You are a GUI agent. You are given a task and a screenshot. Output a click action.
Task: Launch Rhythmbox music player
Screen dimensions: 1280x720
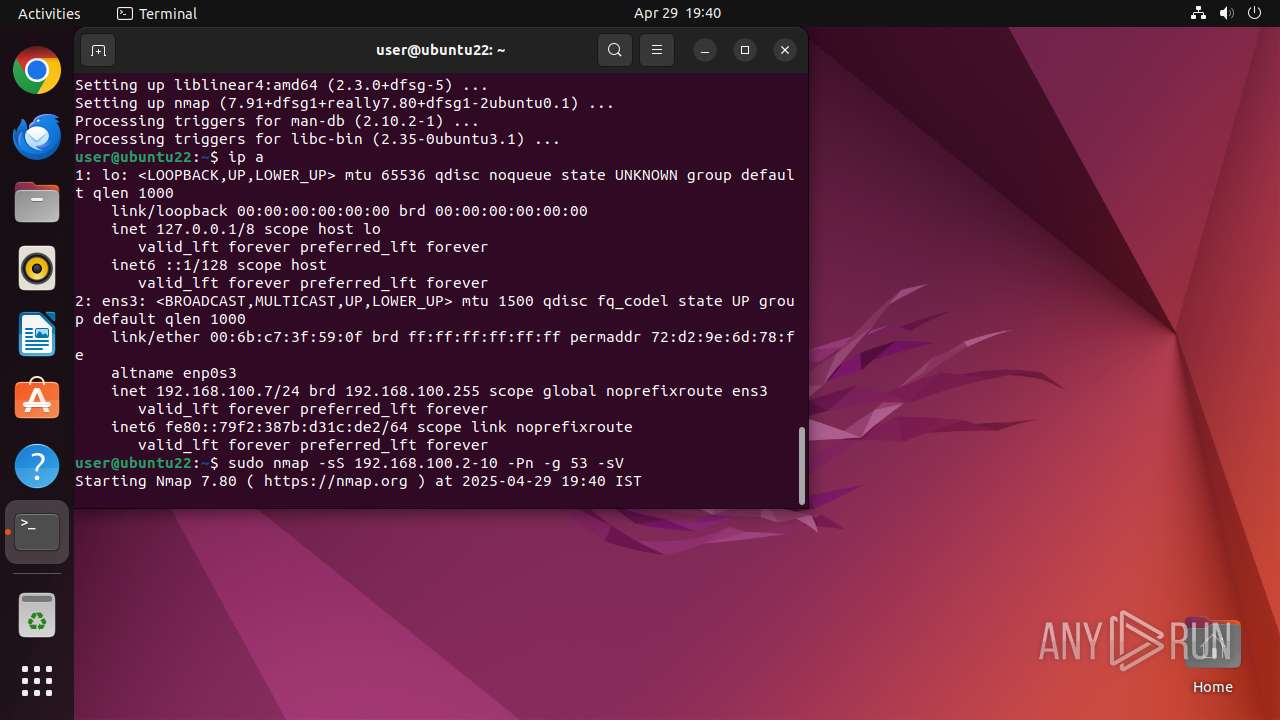[37, 269]
